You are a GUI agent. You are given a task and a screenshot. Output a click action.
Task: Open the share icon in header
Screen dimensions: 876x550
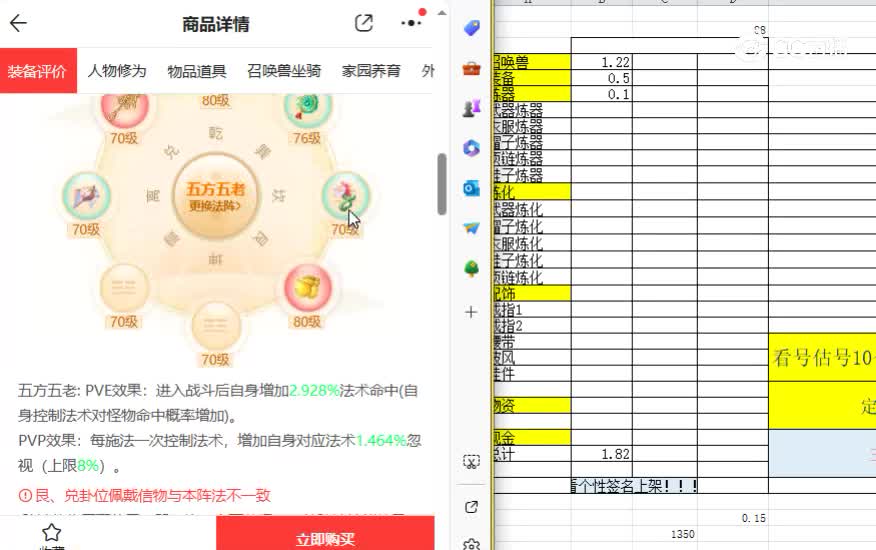coord(364,23)
